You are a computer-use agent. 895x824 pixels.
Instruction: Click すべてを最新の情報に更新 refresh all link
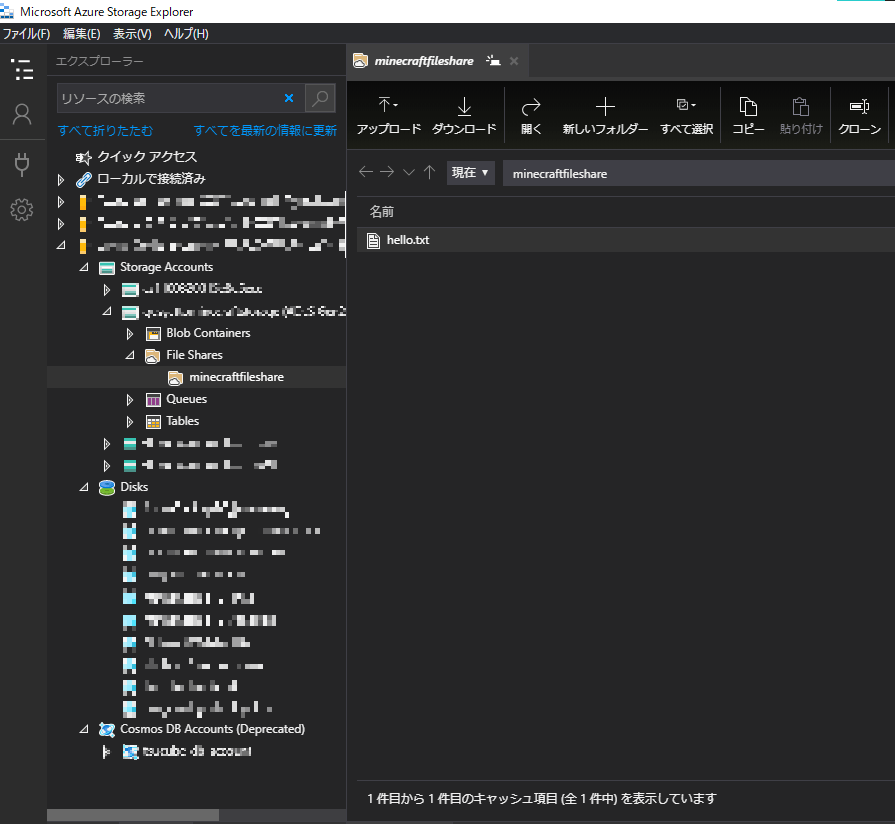point(265,131)
